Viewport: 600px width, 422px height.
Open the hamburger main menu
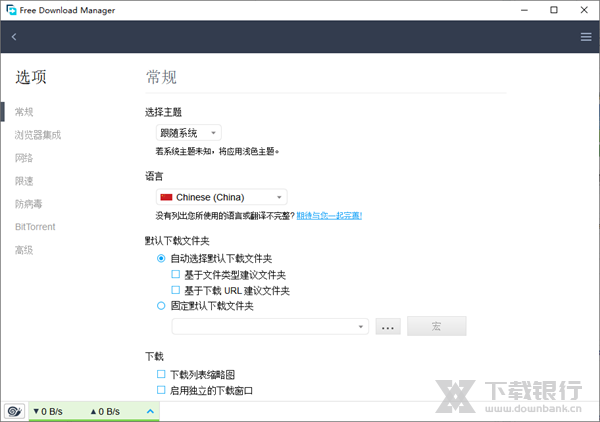tap(586, 37)
